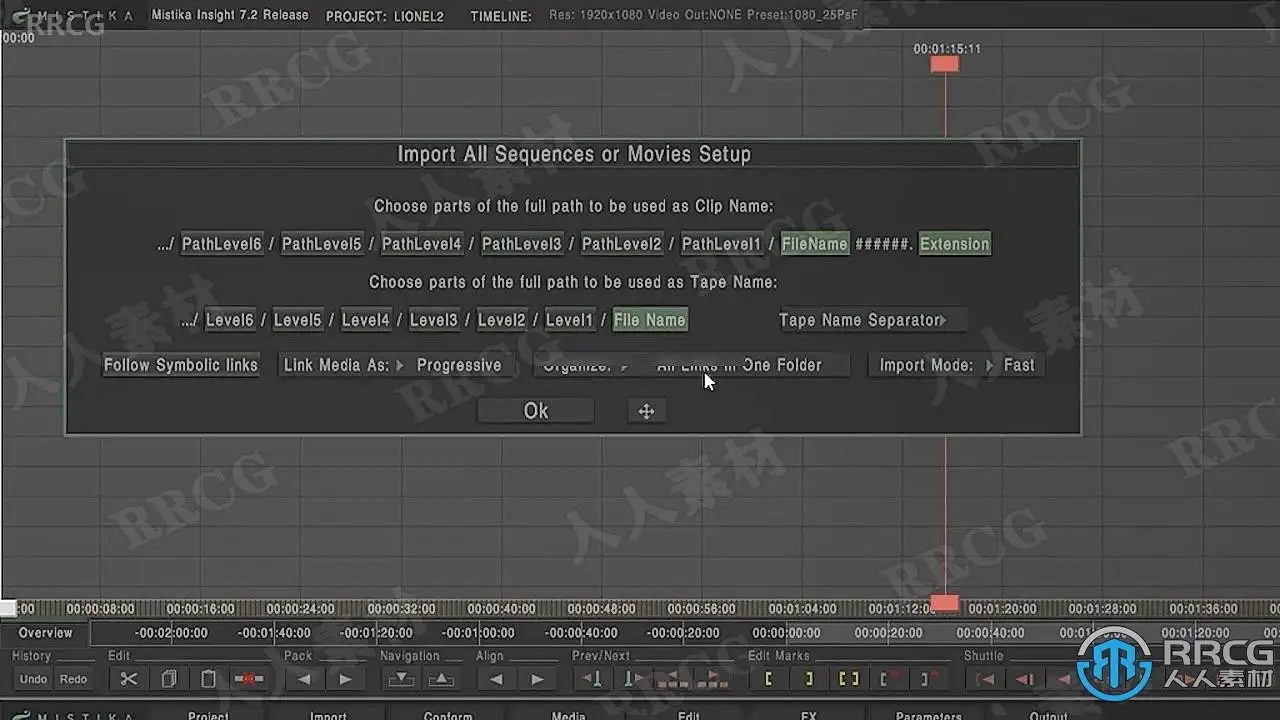Click the left icon under Navigation
This screenshot has height=720, width=1280.
tap(400, 679)
